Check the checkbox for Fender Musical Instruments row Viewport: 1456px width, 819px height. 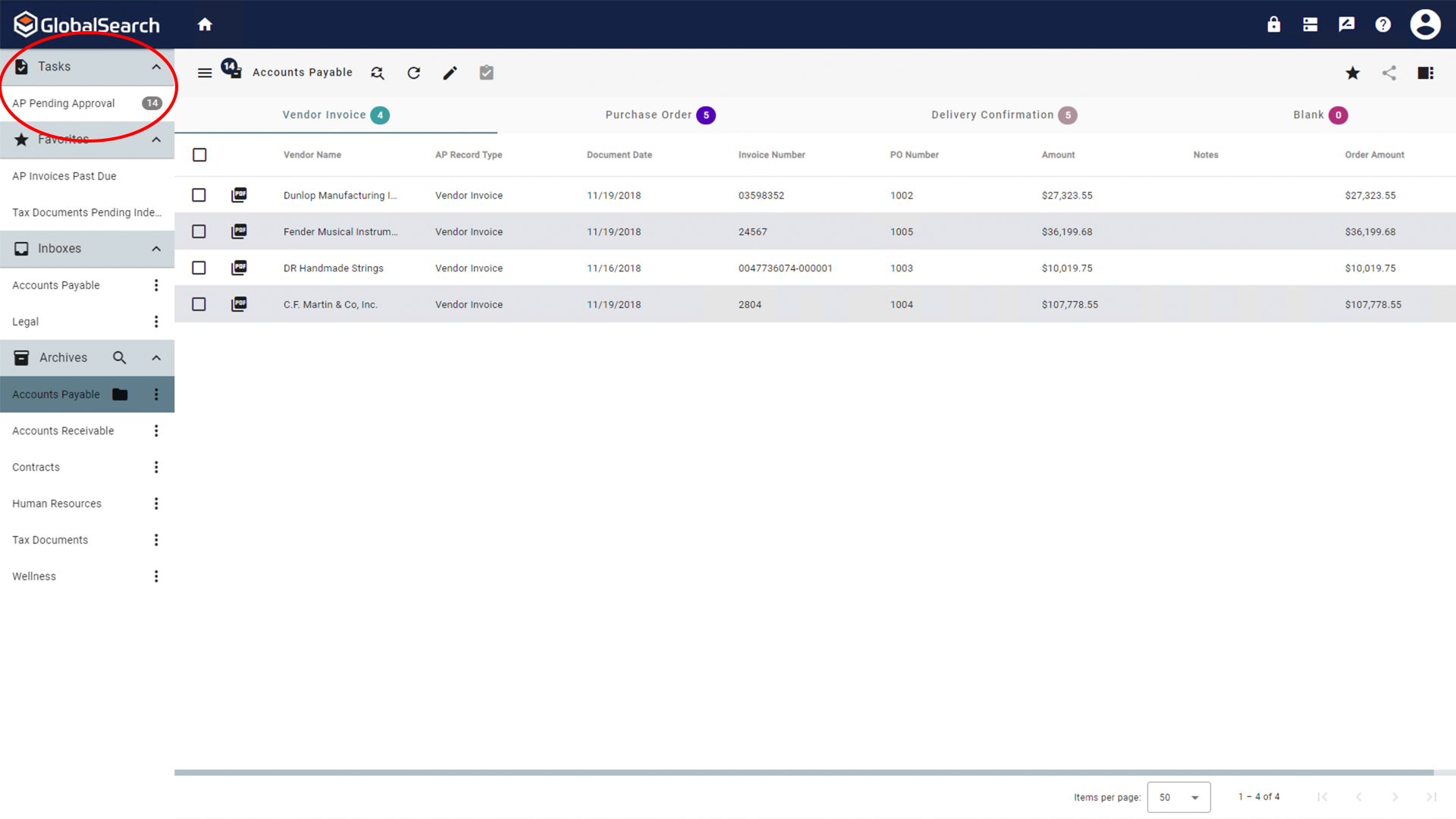(199, 231)
